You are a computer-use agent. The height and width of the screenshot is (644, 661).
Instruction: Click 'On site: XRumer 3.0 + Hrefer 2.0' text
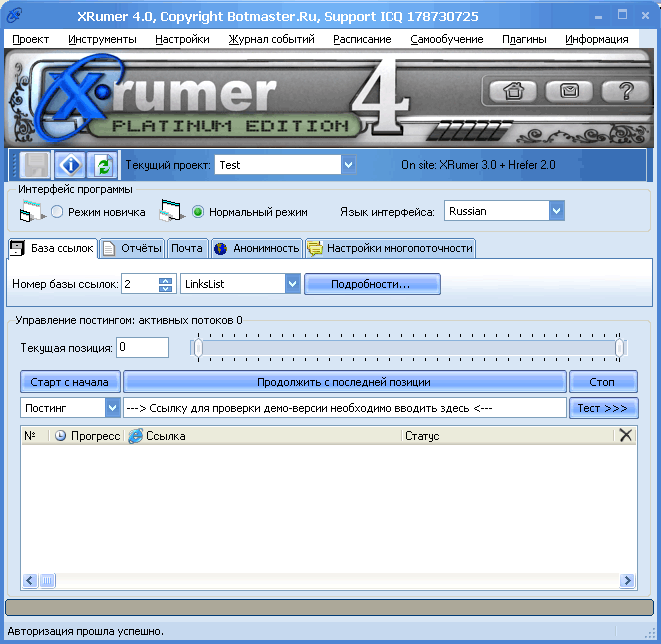coord(478,165)
